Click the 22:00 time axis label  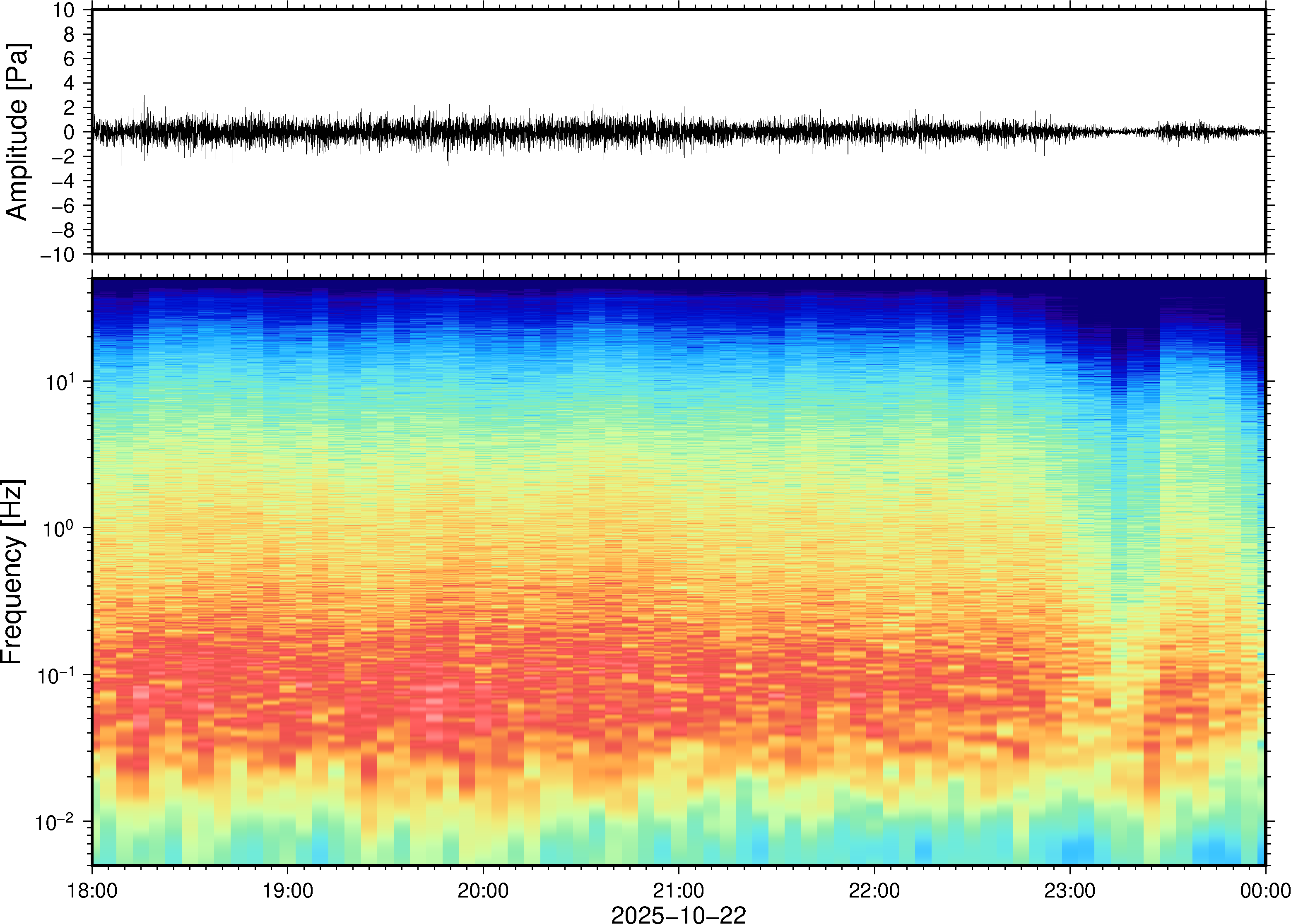pyautogui.click(x=874, y=890)
